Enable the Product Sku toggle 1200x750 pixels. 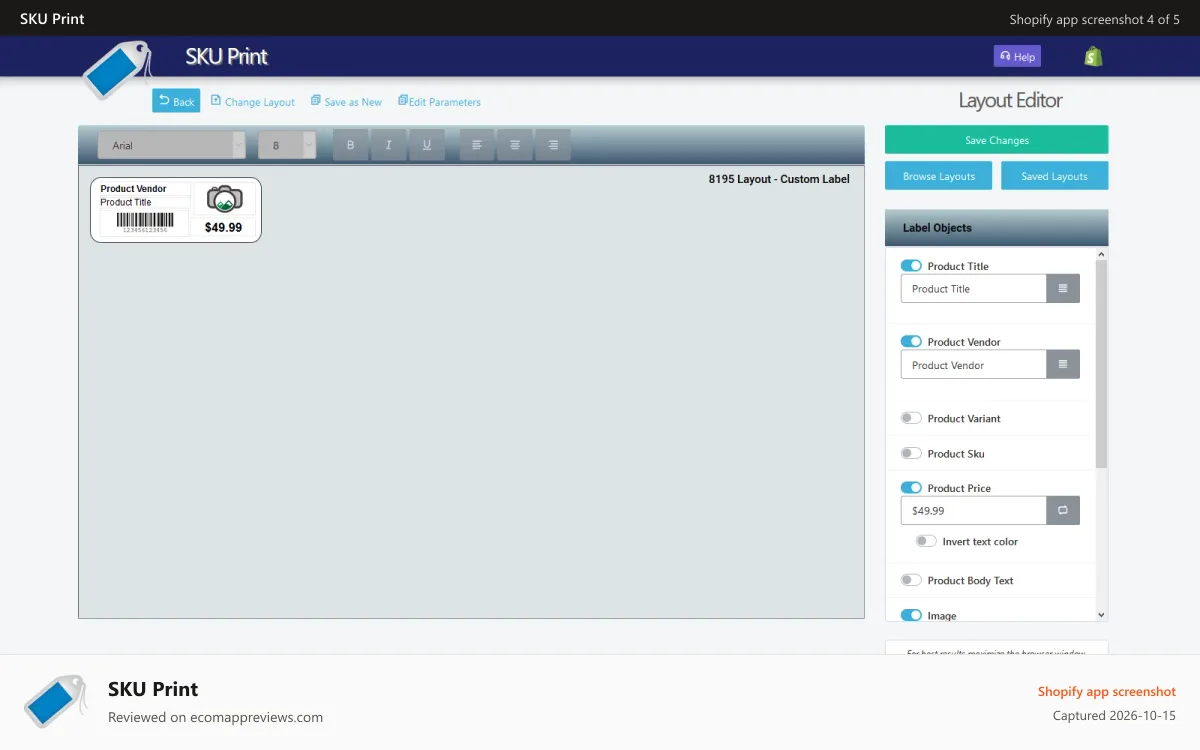[x=911, y=453]
